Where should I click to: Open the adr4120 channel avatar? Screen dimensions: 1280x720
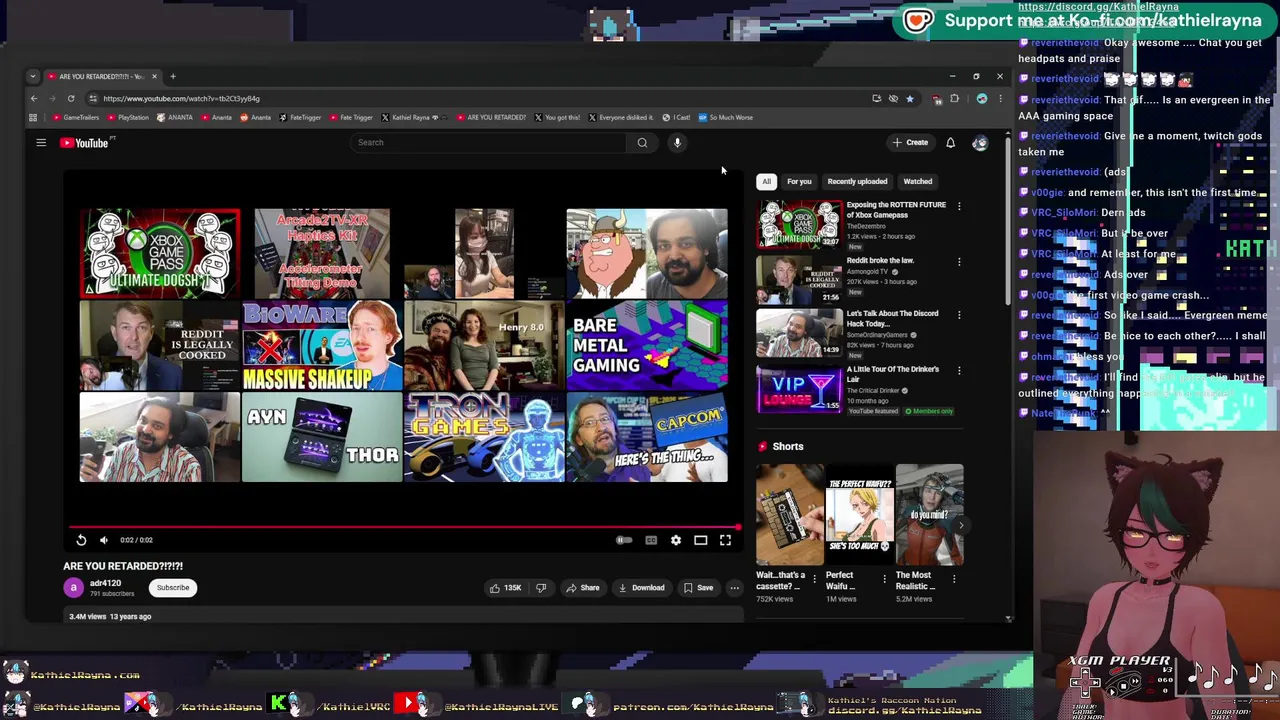coord(73,588)
